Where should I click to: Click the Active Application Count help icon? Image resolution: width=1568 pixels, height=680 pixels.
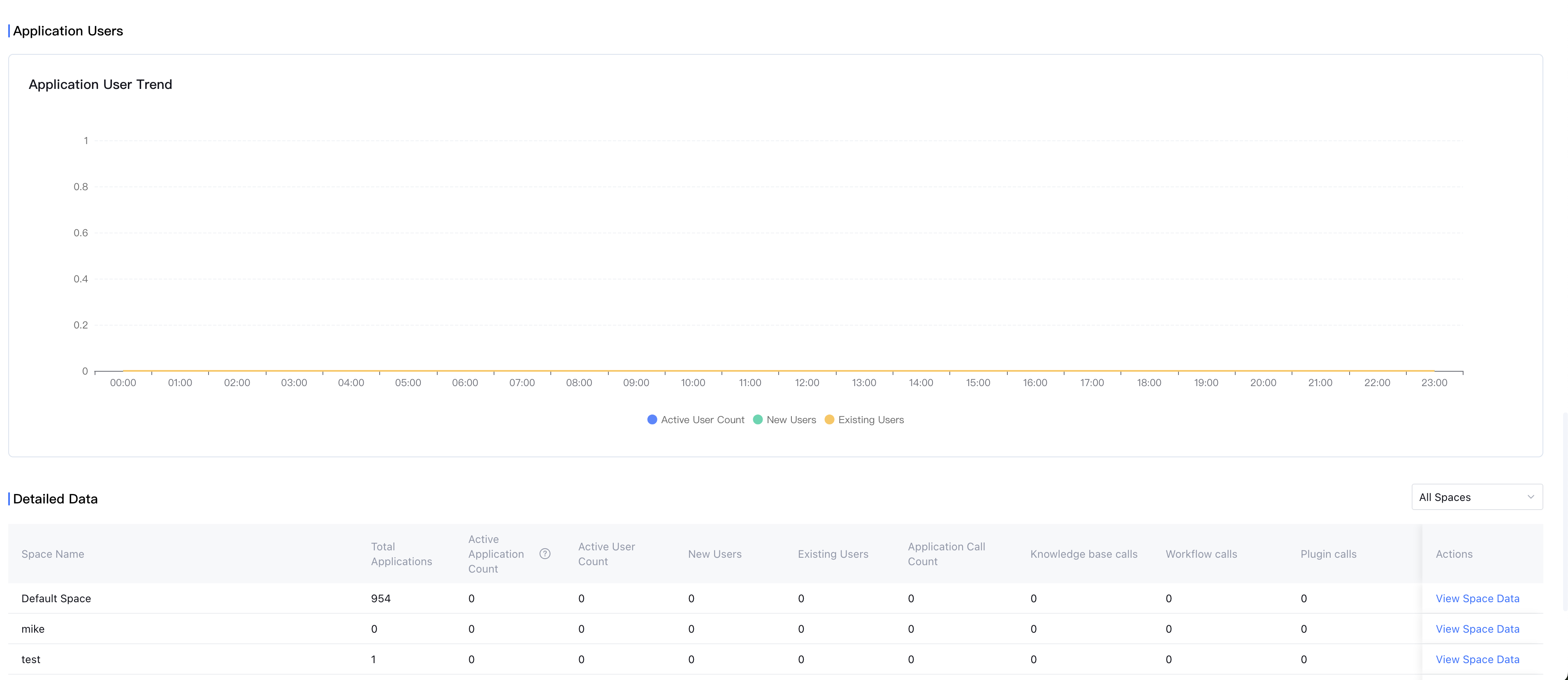coord(545,554)
